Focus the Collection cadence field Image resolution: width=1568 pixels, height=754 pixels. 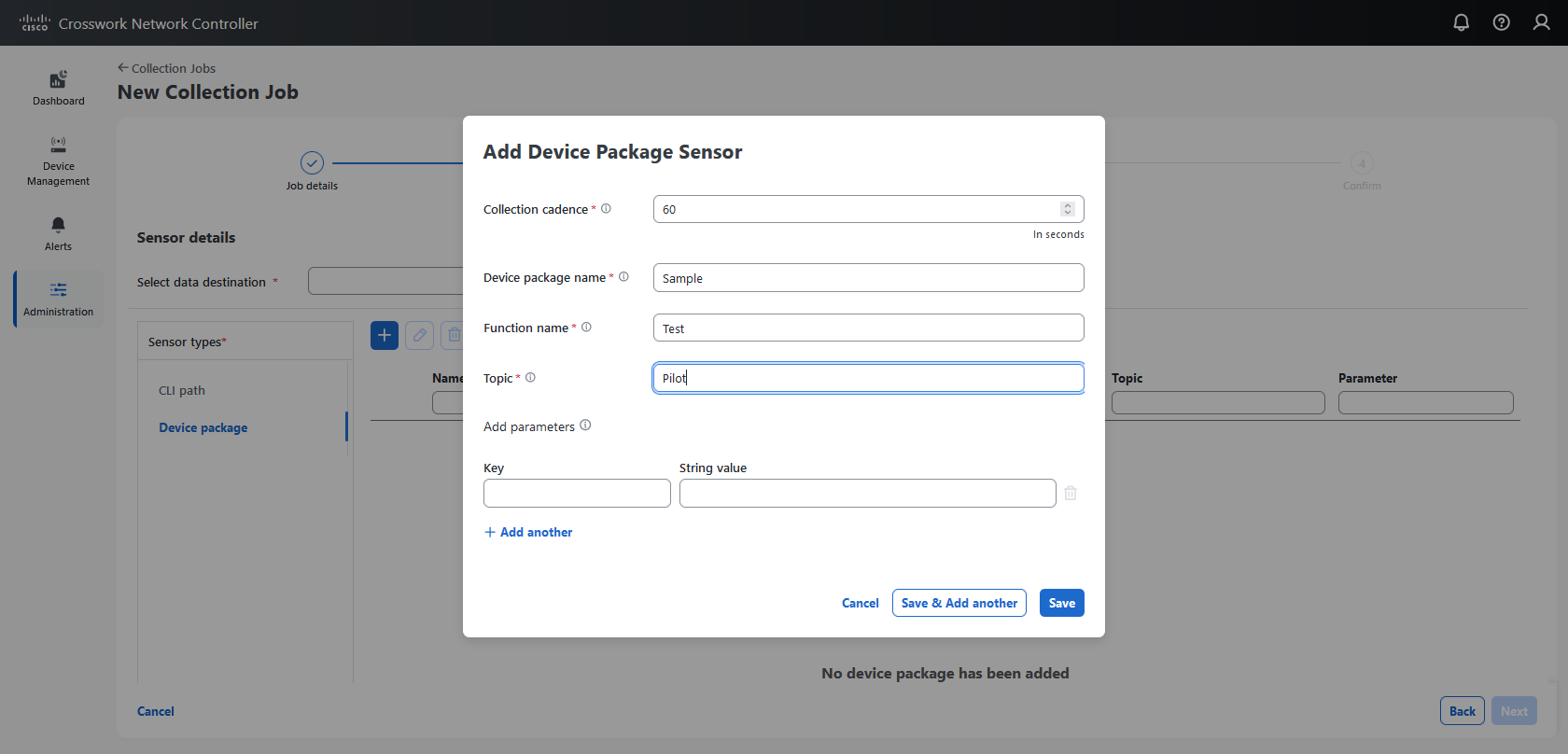coord(868,209)
